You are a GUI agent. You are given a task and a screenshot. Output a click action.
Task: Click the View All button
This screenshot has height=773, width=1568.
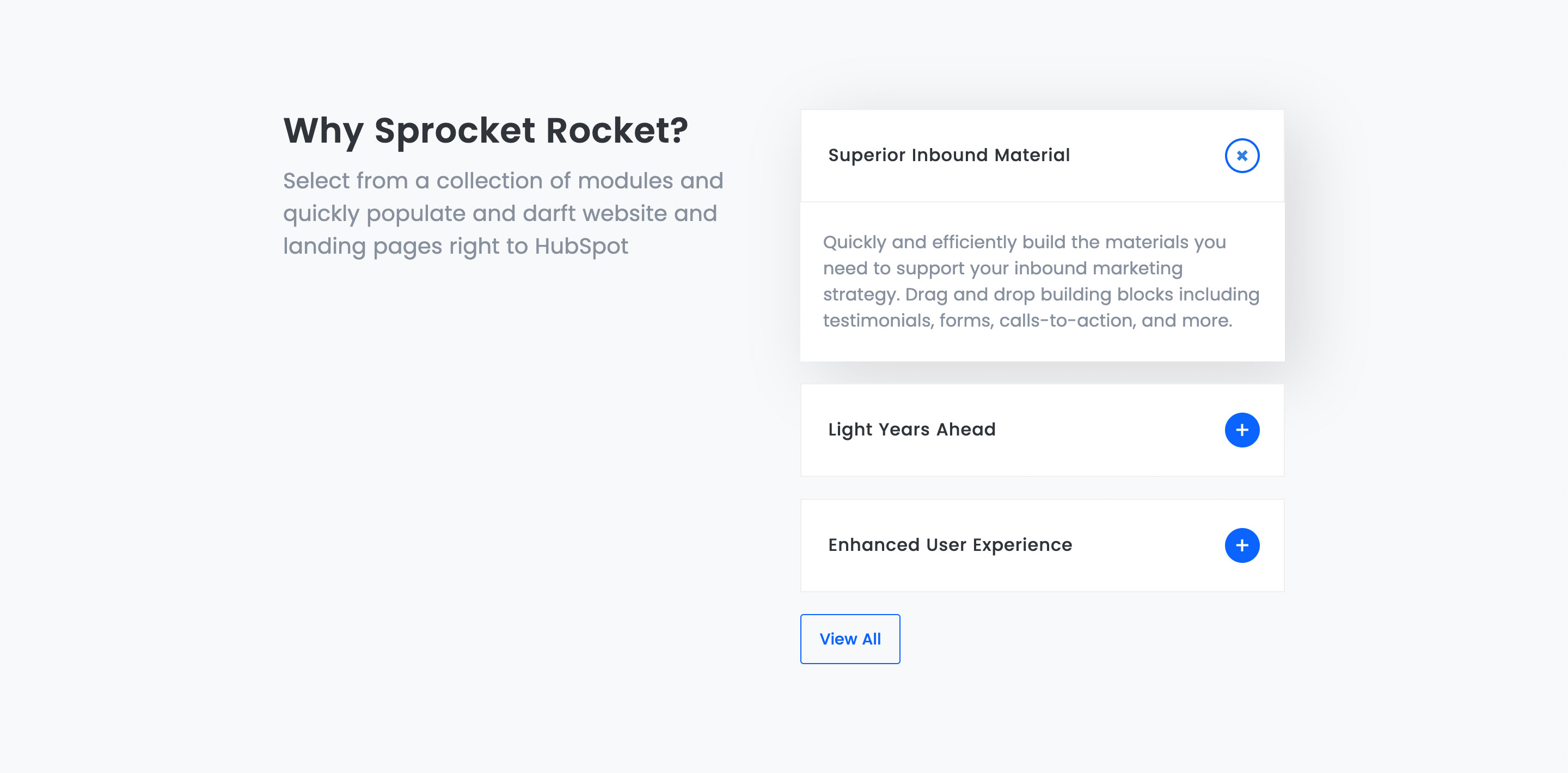[x=850, y=639]
